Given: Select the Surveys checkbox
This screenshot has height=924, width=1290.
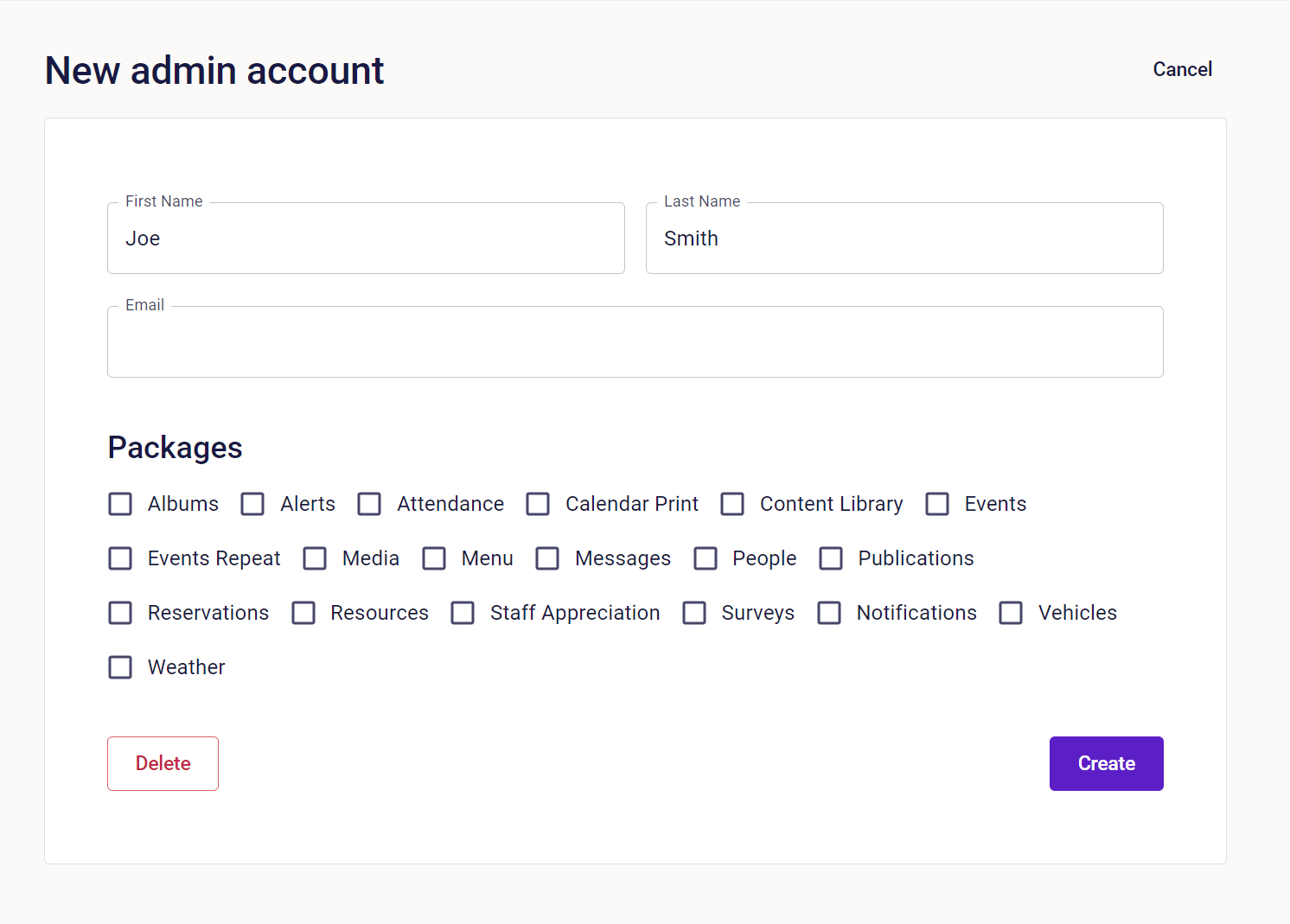Looking at the screenshot, I should pyautogui.click(x=694, y=613).
